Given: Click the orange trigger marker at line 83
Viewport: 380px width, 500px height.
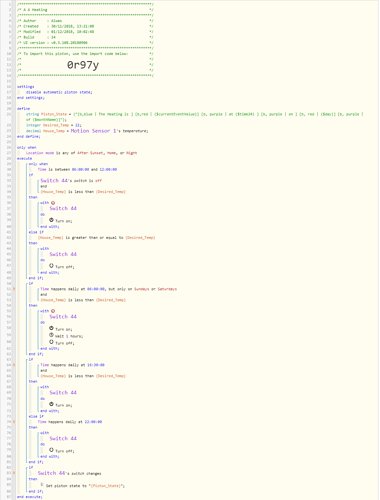Looking at the screenshot, I should pos(14,473).
